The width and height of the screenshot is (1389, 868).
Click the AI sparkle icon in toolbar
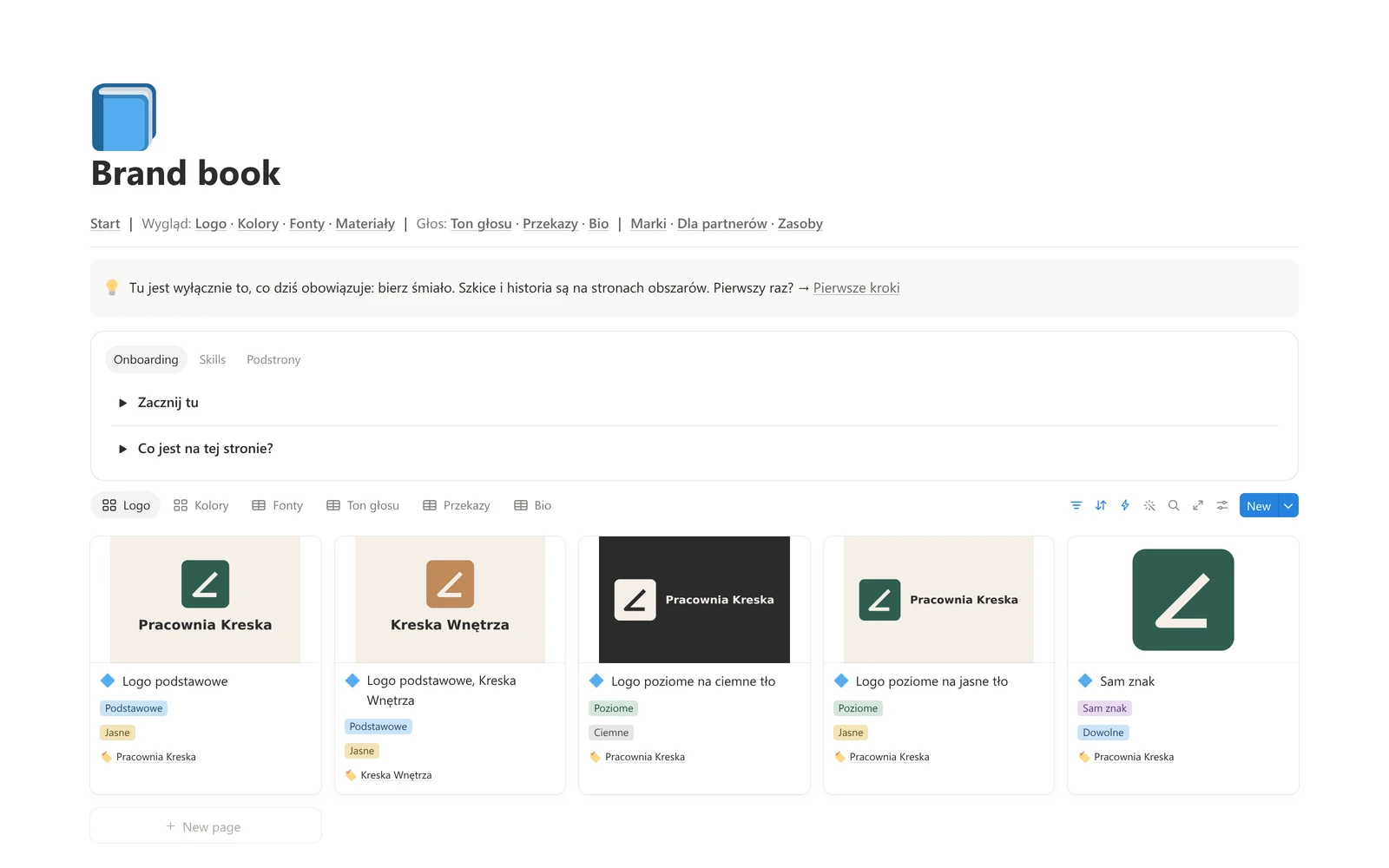coord(1149,505)
